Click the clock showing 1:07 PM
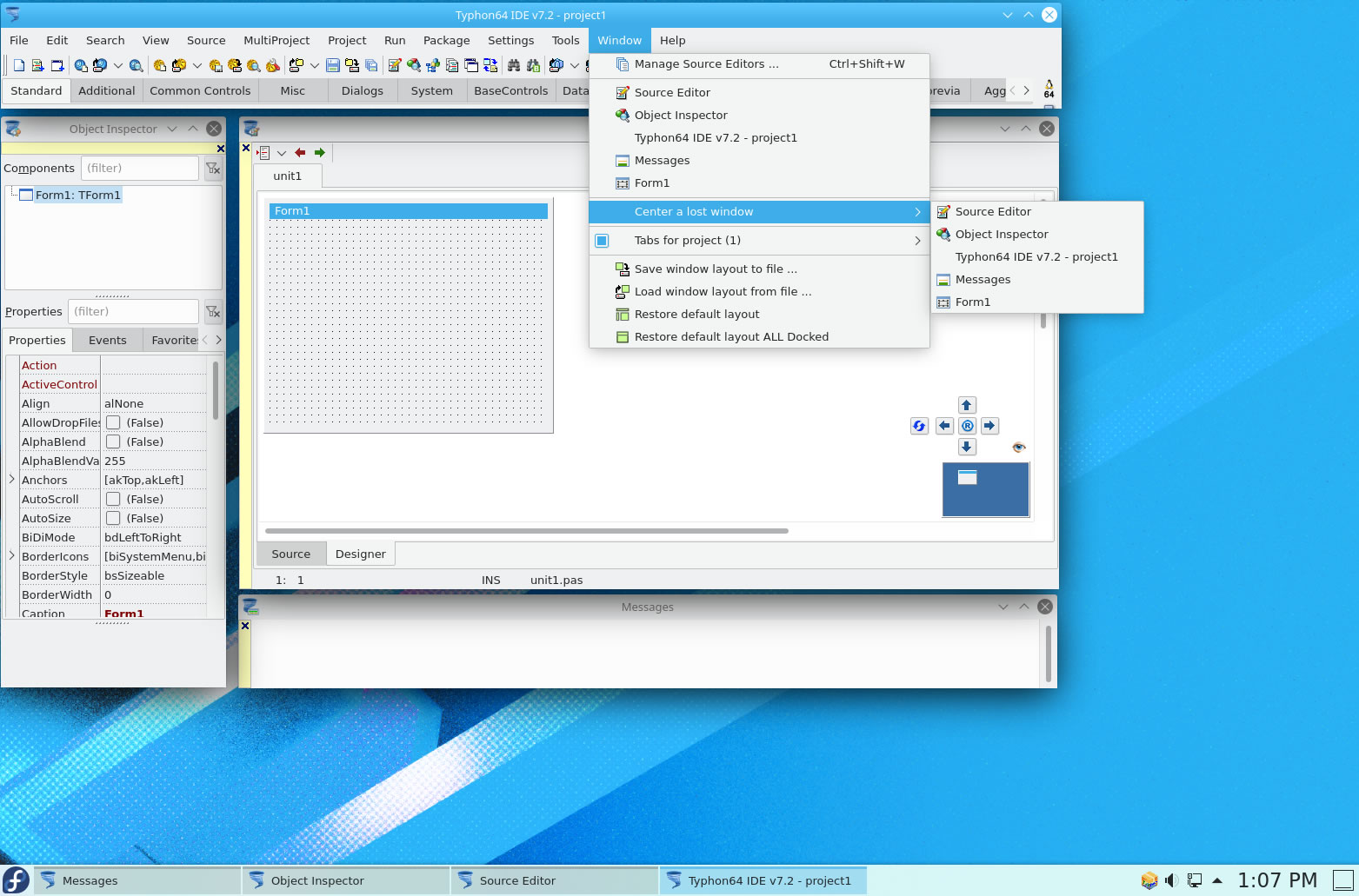This screenshot has height=896, width=1359. [1277, 880]
